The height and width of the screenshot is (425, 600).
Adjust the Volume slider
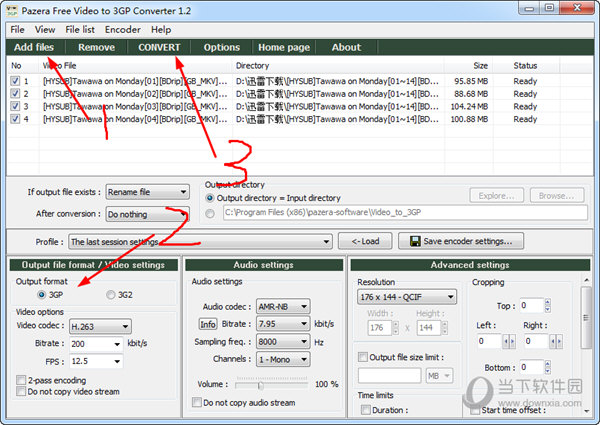pyautogui.click(x=260, y=385)
